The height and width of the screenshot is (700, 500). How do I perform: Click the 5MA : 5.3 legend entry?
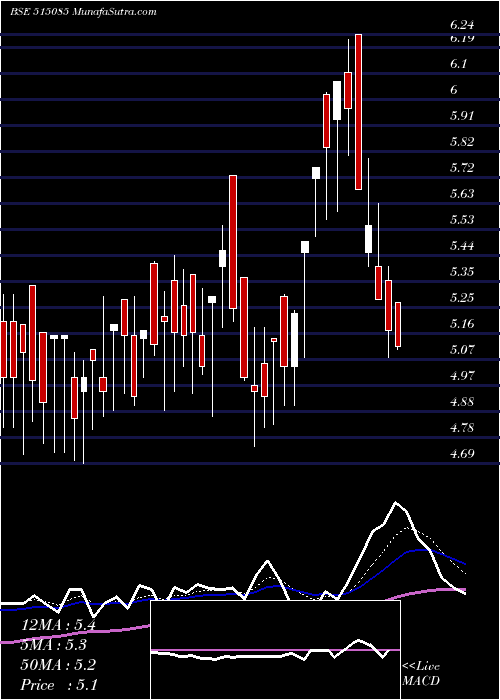[x=53, y=645]
